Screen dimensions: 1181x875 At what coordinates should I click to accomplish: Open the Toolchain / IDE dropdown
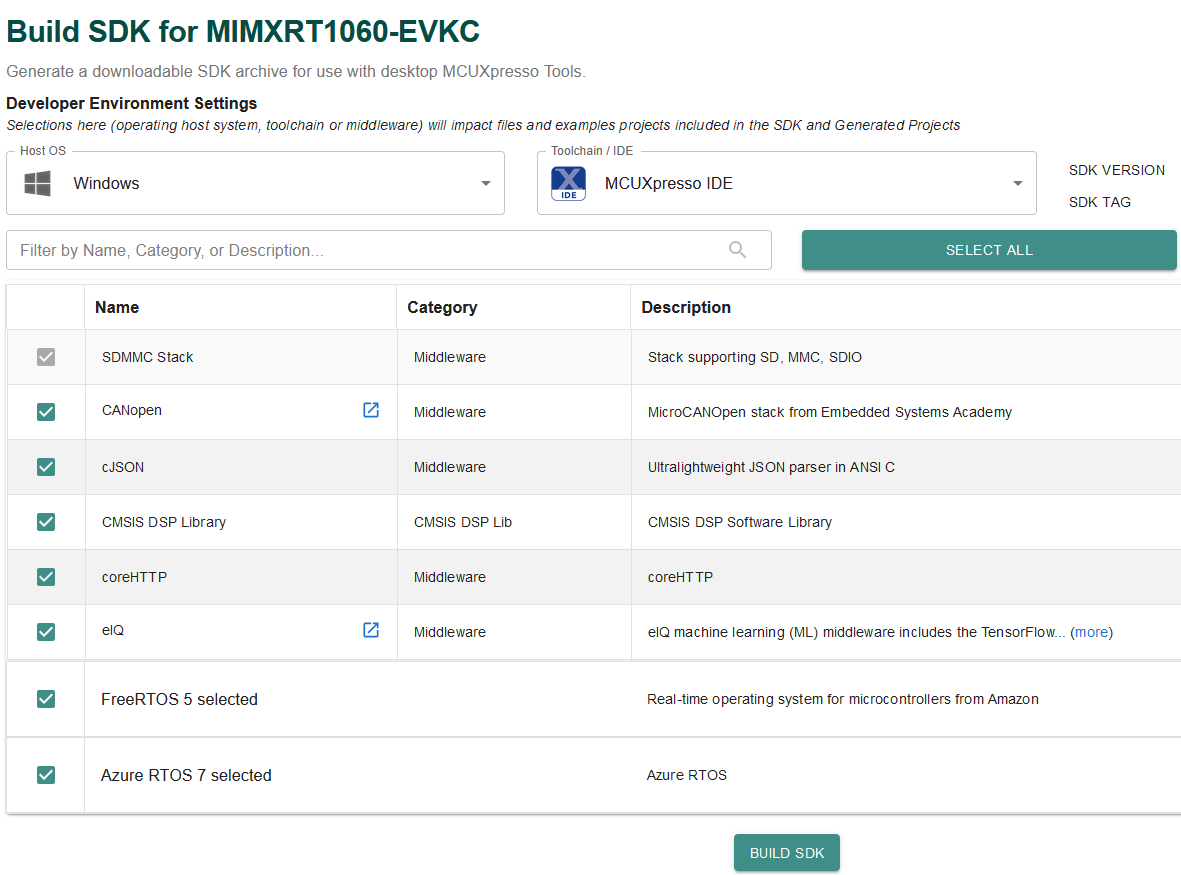coord(1017,183)
